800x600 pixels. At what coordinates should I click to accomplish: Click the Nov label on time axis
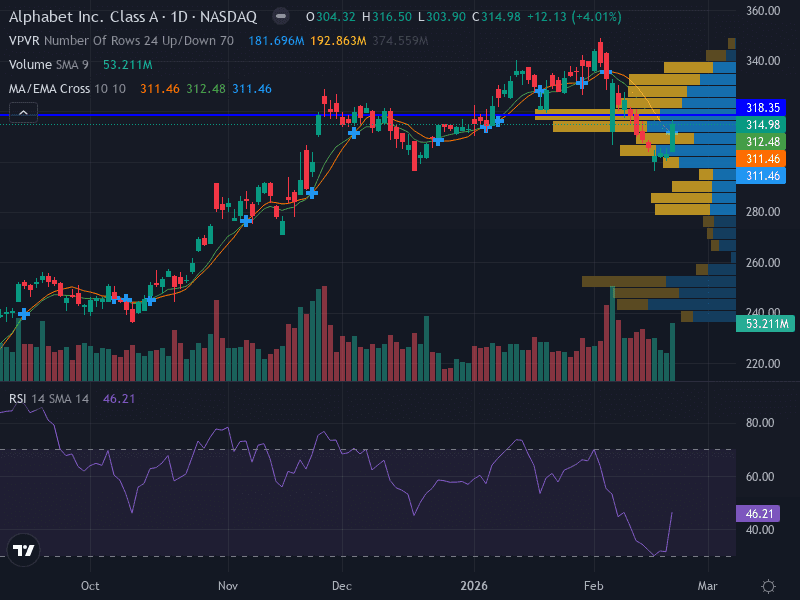pos(228,586)
